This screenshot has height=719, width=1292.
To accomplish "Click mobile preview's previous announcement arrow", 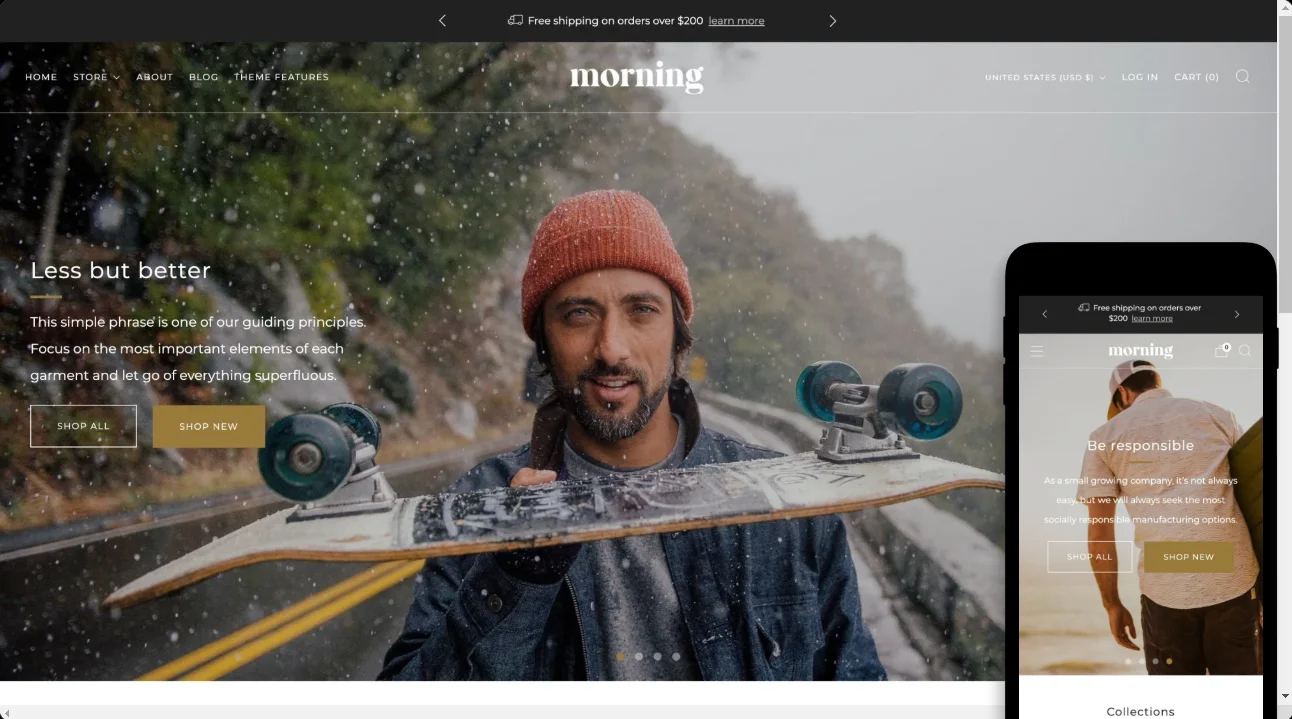I will click(x=1045, y=314).
